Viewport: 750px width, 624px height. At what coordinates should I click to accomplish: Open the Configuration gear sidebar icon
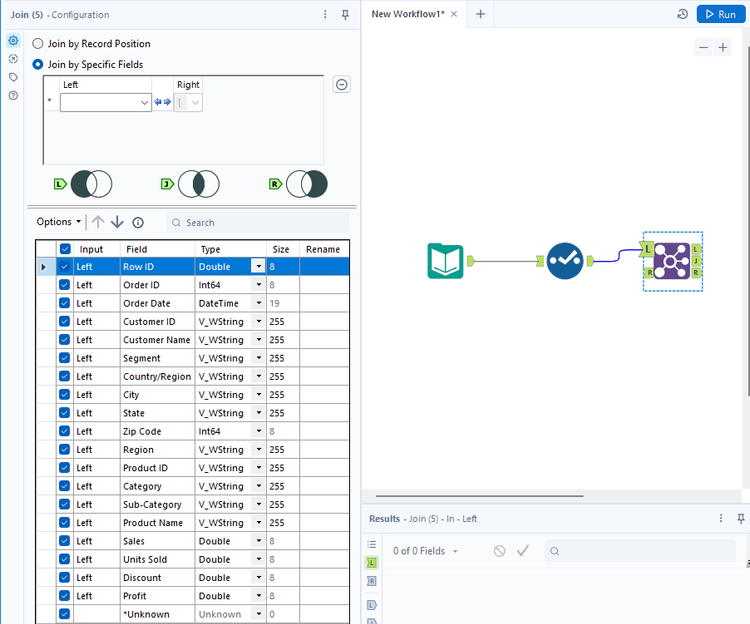13,41
